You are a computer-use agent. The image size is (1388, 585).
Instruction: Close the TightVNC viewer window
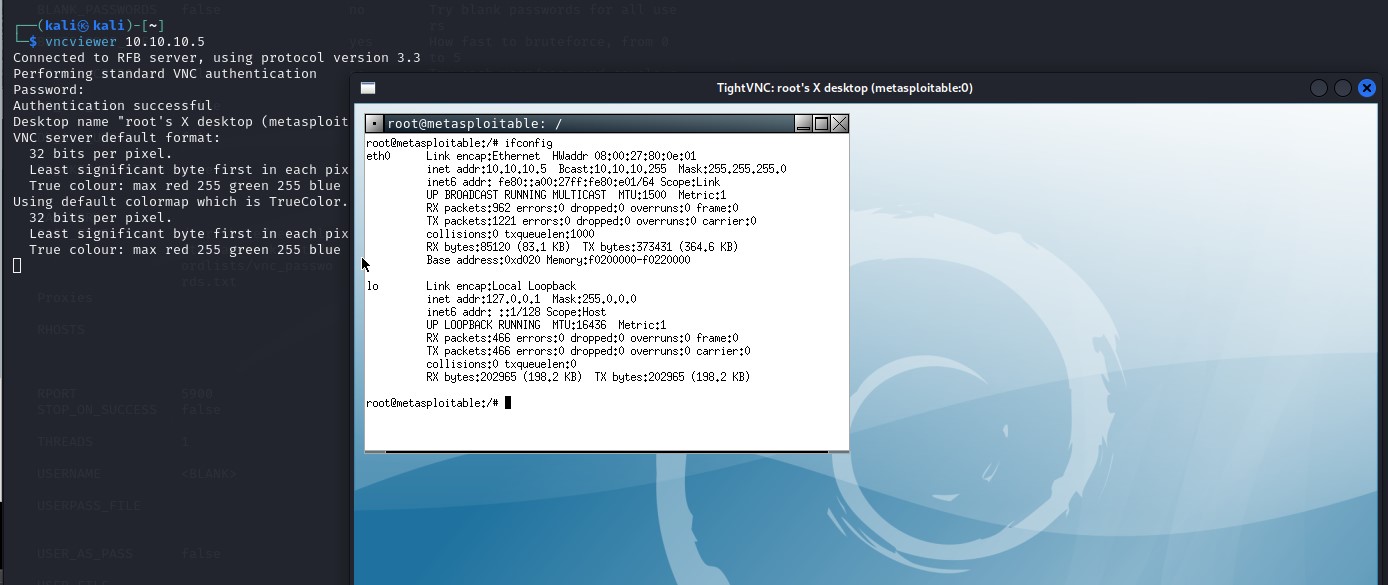[x=1367, y=88]
